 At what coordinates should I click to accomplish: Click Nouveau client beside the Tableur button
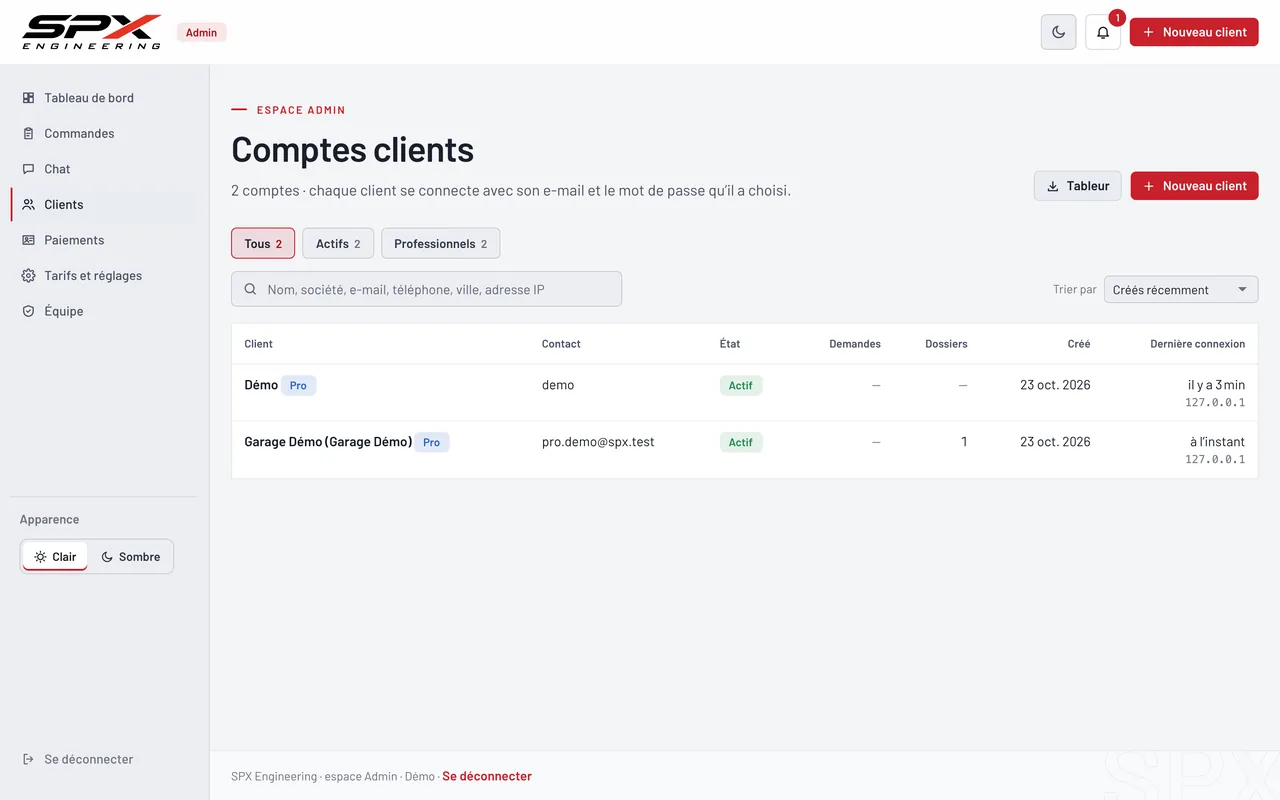[1194, 186]
